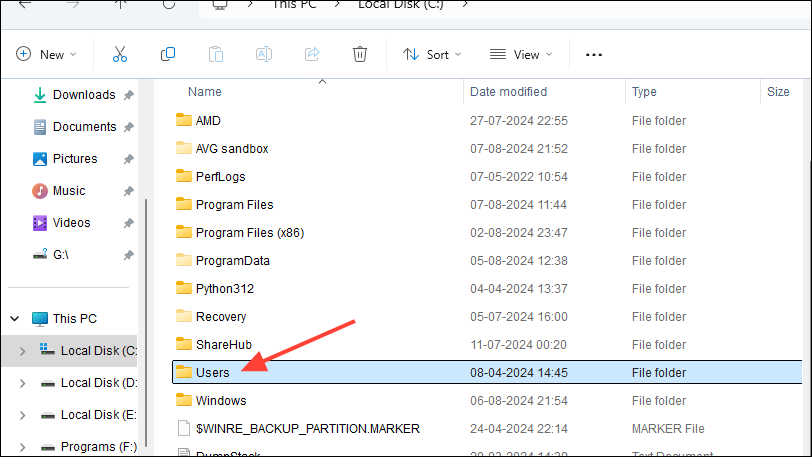This screenshot has height=457, width=812.
Task: Click the 27-07-2024 22:55 date cell
Action: click(x=518, y=121)
